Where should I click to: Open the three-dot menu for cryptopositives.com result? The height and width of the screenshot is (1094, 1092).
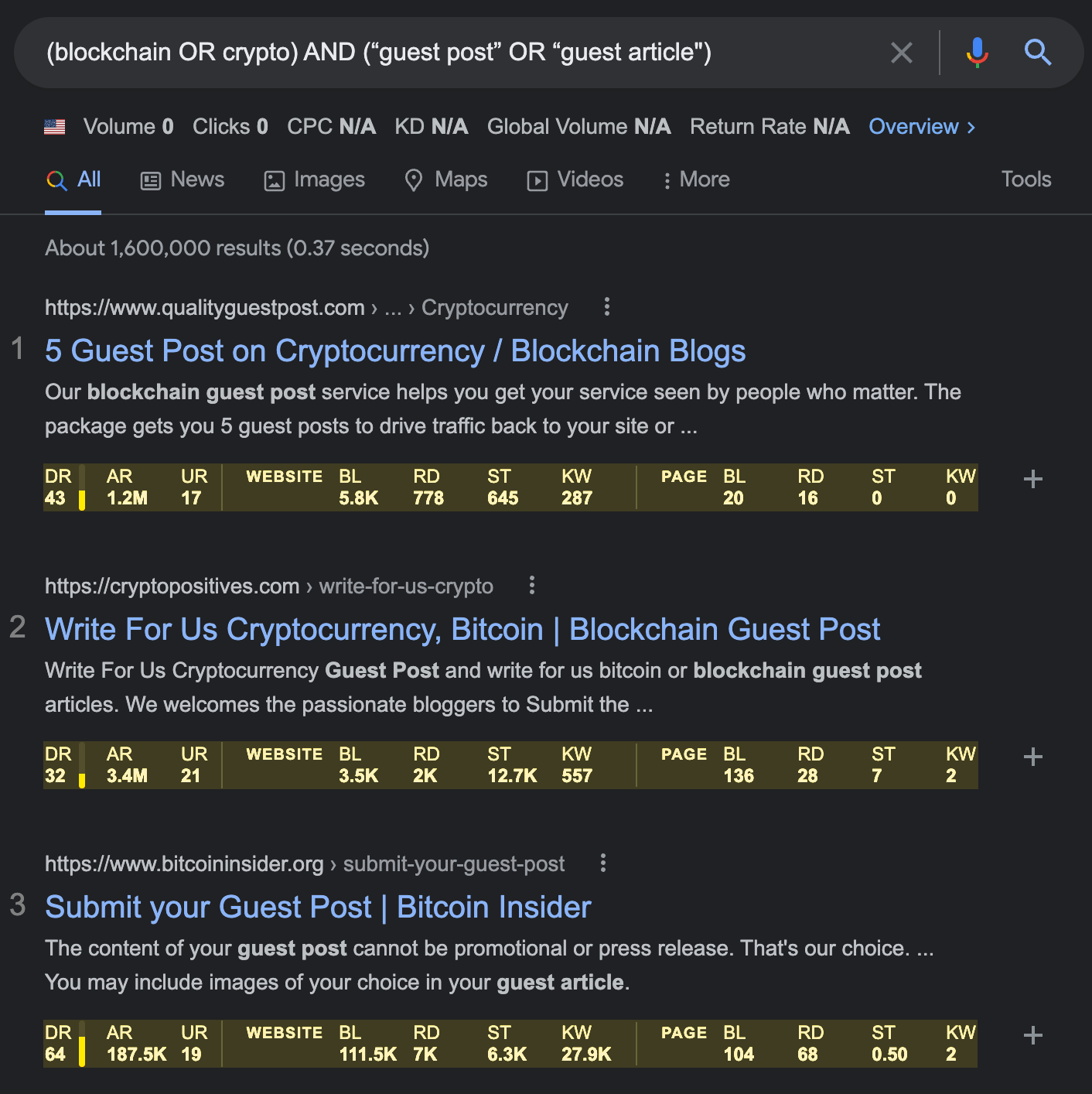[x=532, y=586]
